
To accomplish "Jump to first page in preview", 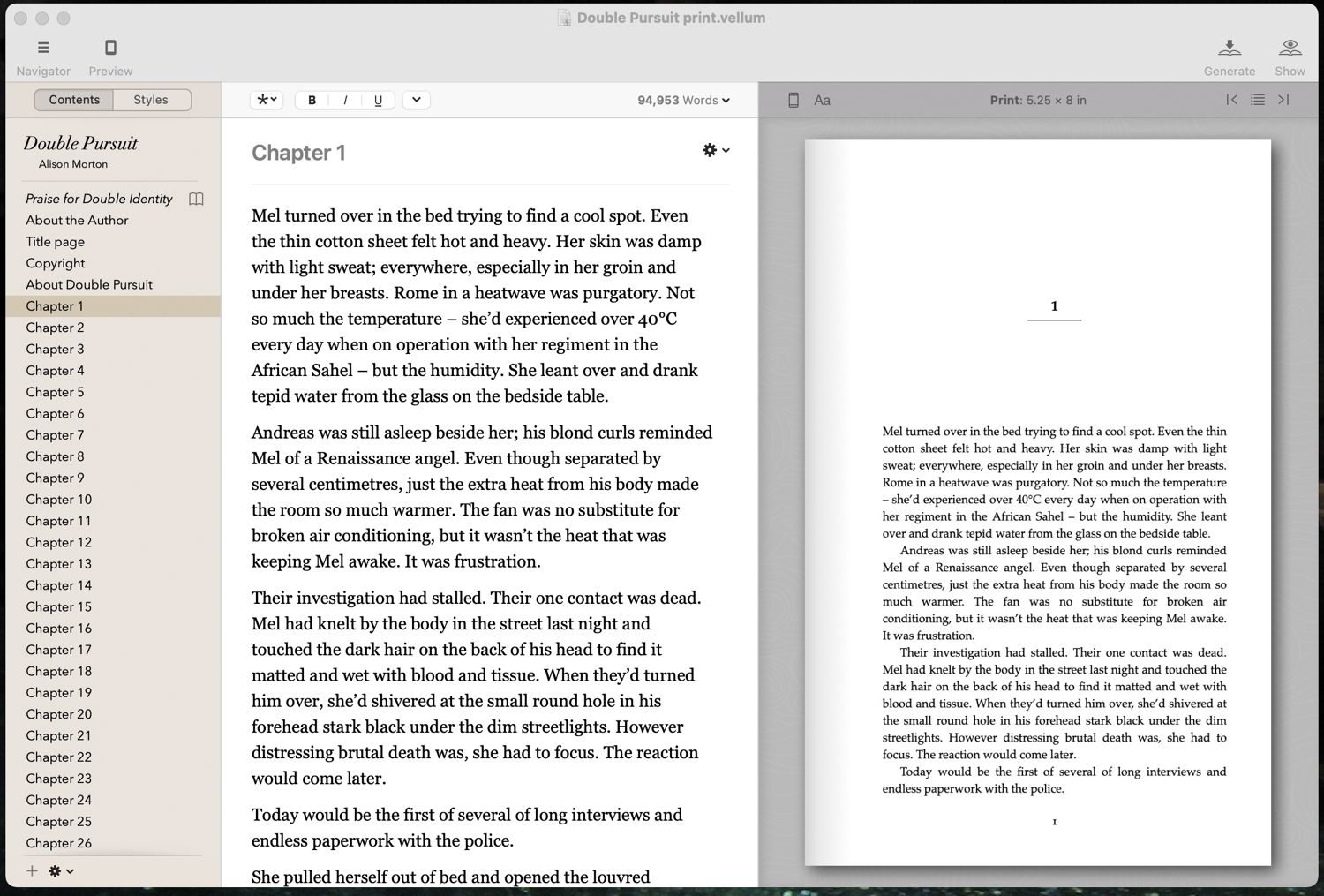I will pyautogui.click(x=1231, y=100).
